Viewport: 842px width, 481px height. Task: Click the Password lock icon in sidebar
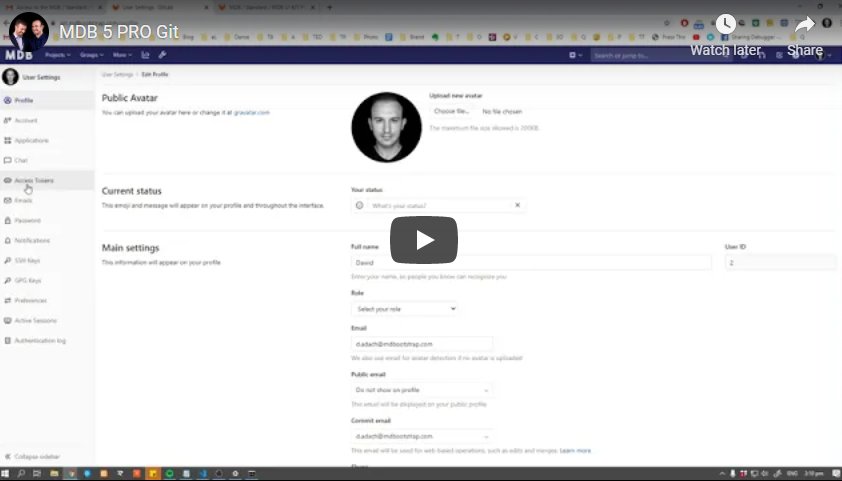click(8, 220)
